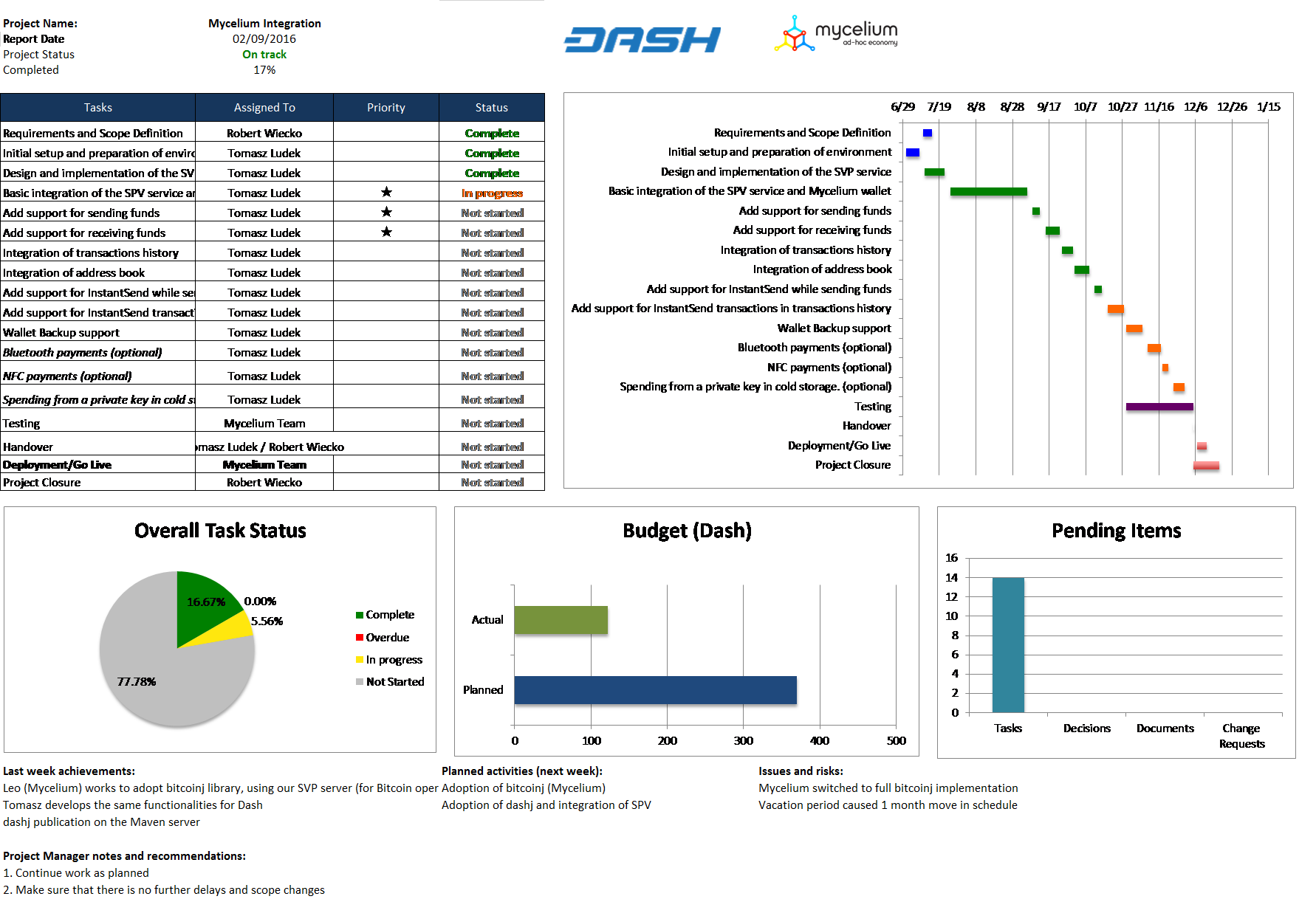The width and height of the screenshot is (1316, 899).
Task: Click Complete status for Requirements row
Action: (492, 133)
